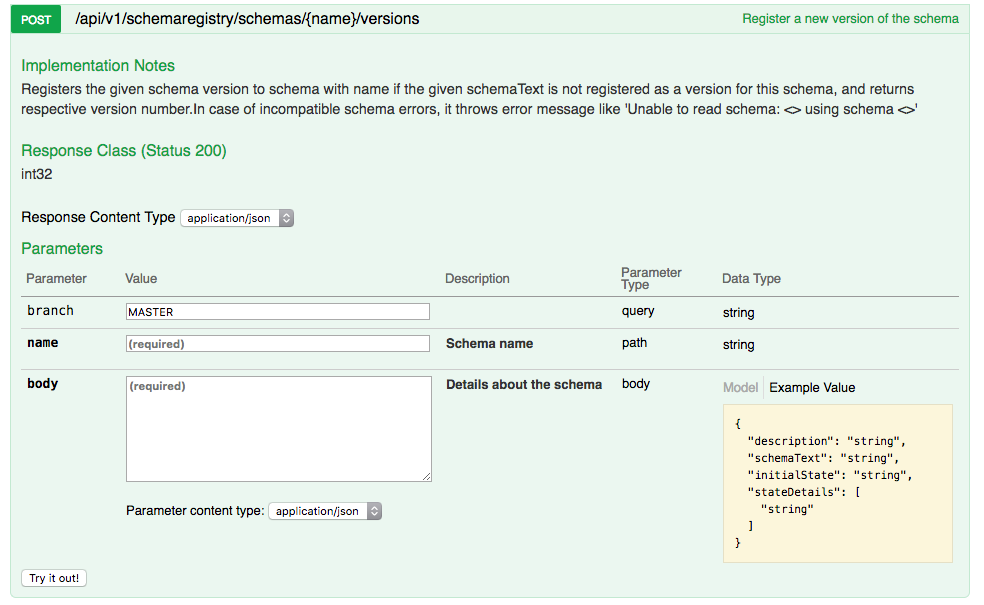Switch to the Model tab
This screenshot has height=605, width=984.
[x=740, y=387]
